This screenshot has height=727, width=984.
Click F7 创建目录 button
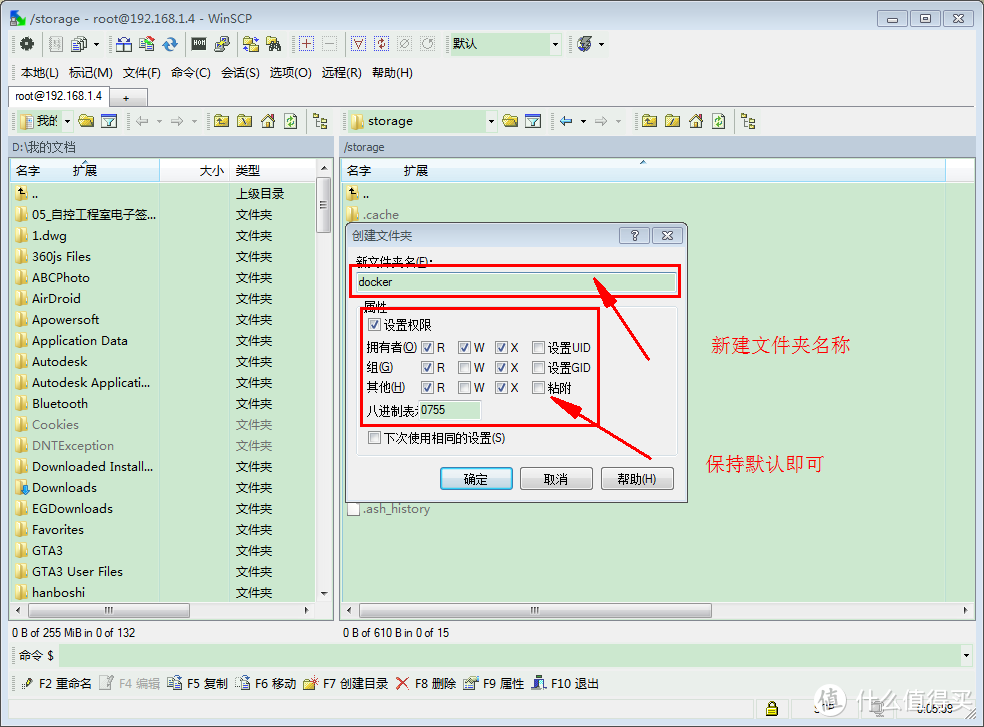click(x=346, y=683)
